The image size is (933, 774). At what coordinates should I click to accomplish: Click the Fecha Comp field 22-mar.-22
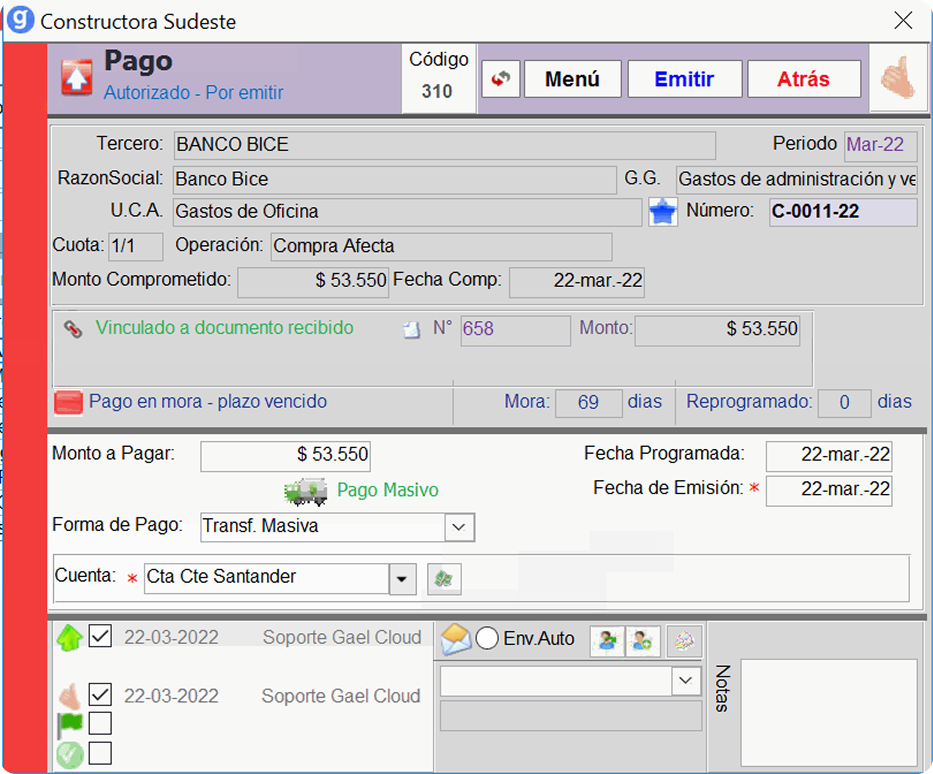[x=577, y=282]
